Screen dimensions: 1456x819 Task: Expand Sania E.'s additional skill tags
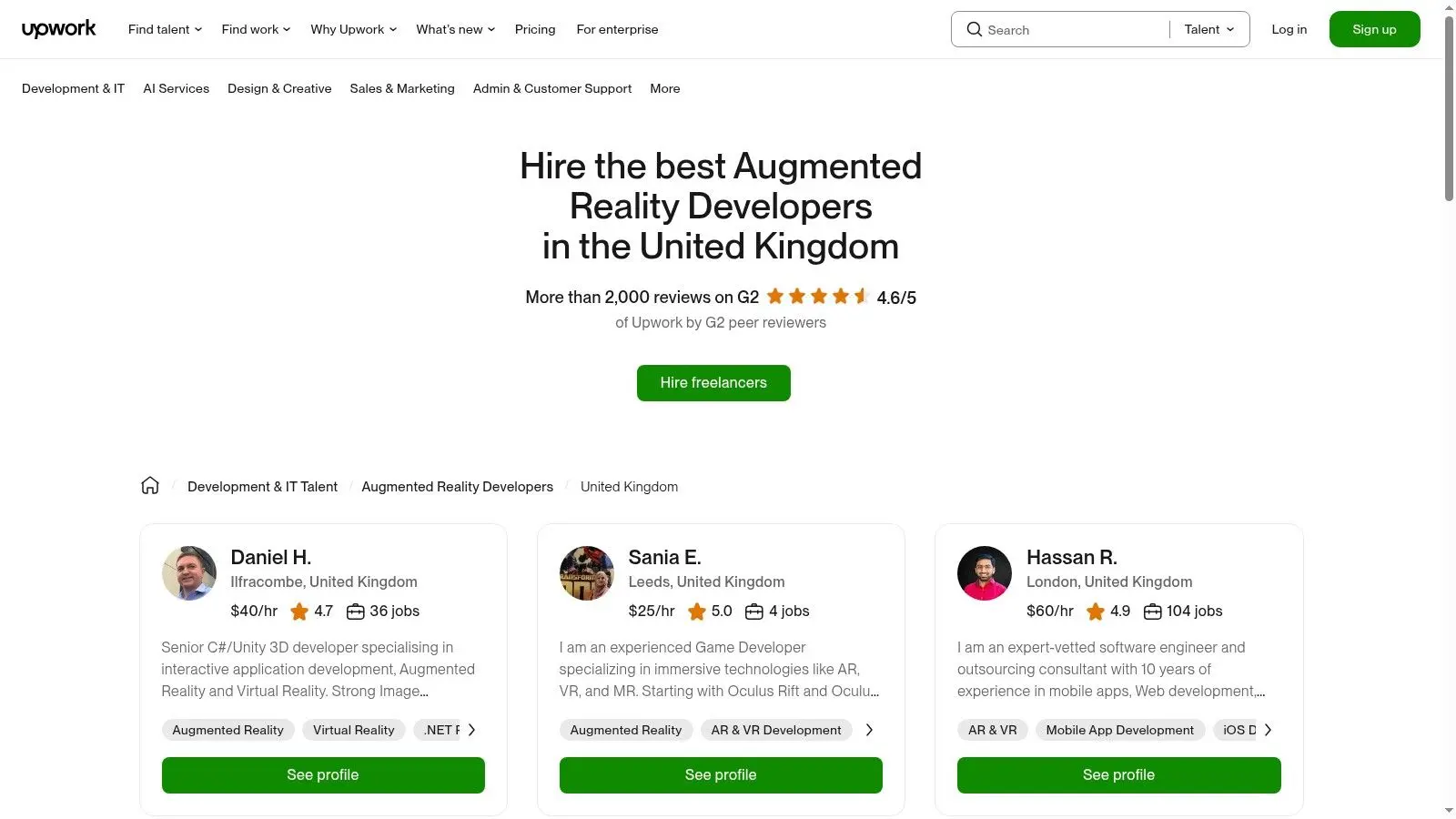pos(869,729)
